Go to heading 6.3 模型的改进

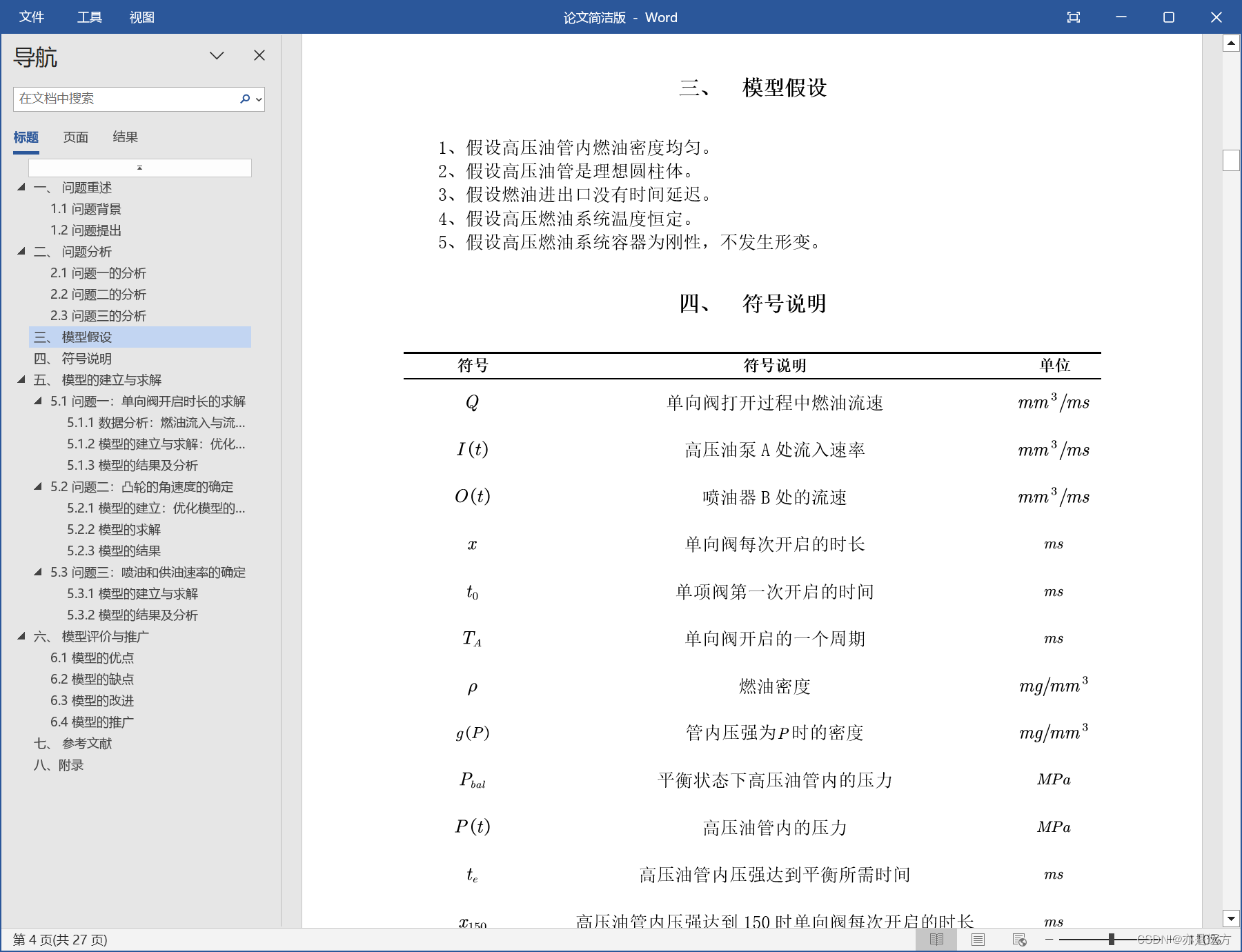coord(92,701)
